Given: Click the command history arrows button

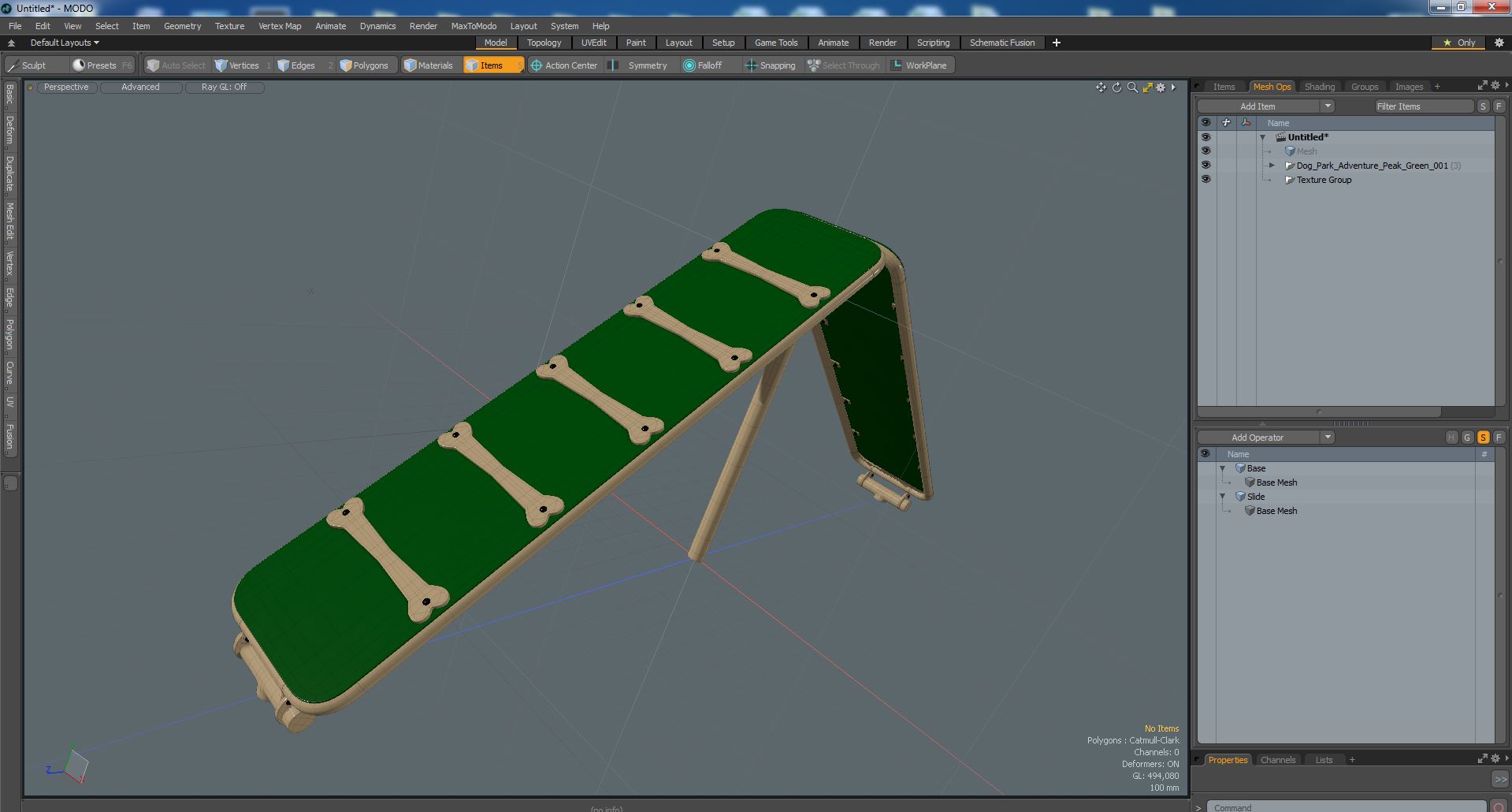Looking at the screenshot, I should pos(1499,779).
